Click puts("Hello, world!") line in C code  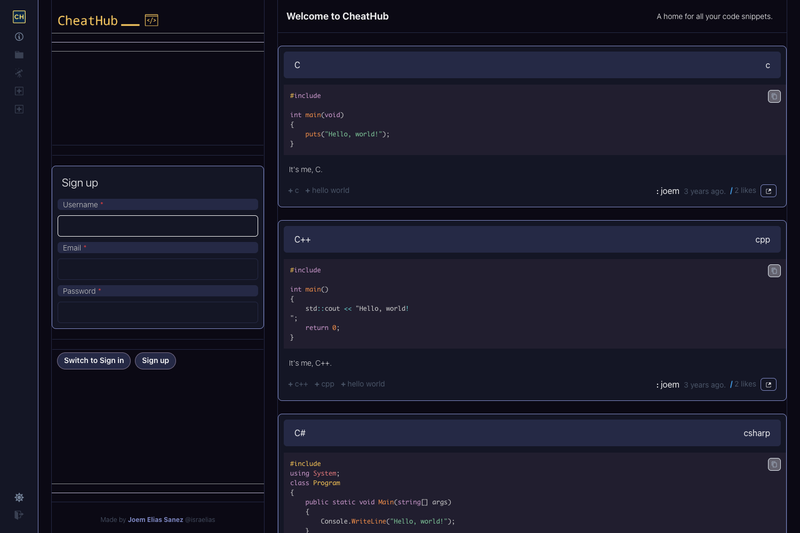347,134
